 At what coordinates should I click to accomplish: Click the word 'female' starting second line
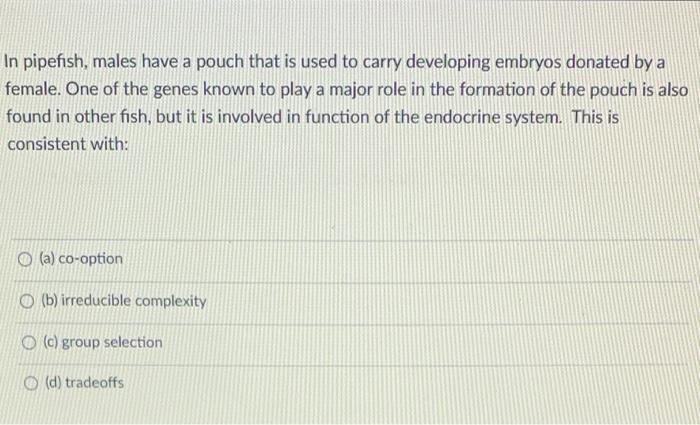33,89
